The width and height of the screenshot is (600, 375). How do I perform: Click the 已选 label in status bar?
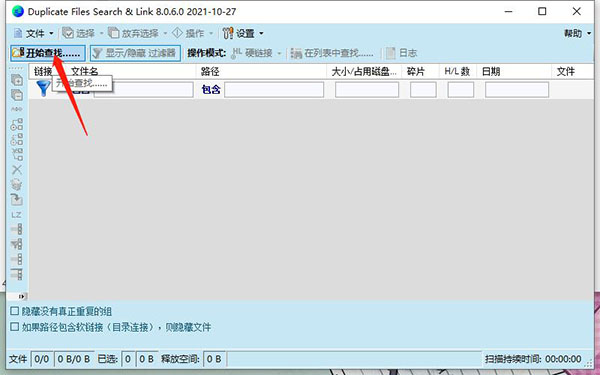click(x=108, y=359)
